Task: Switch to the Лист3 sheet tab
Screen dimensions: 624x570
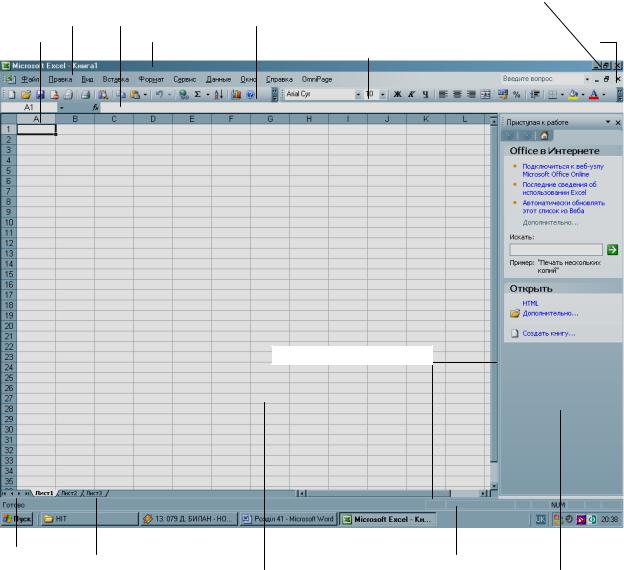Action: (94, 493)
